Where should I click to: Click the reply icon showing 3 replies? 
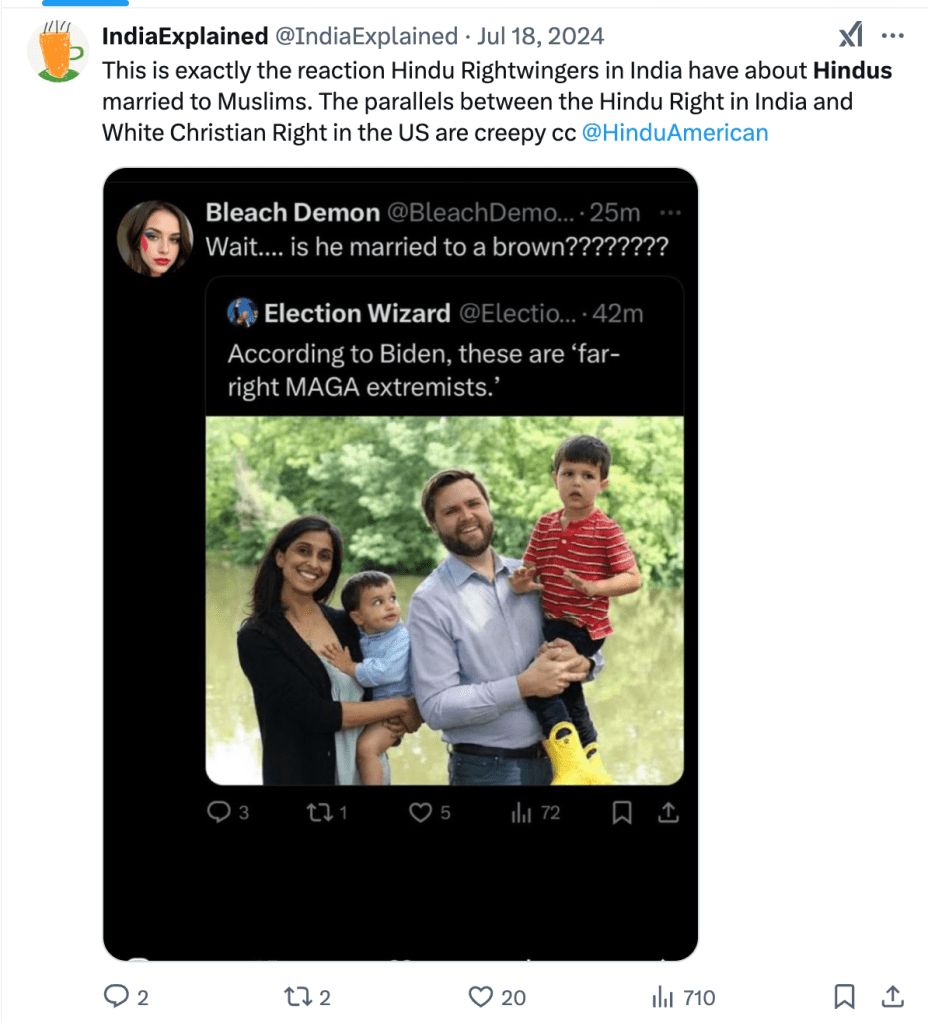tap(218, 813)
